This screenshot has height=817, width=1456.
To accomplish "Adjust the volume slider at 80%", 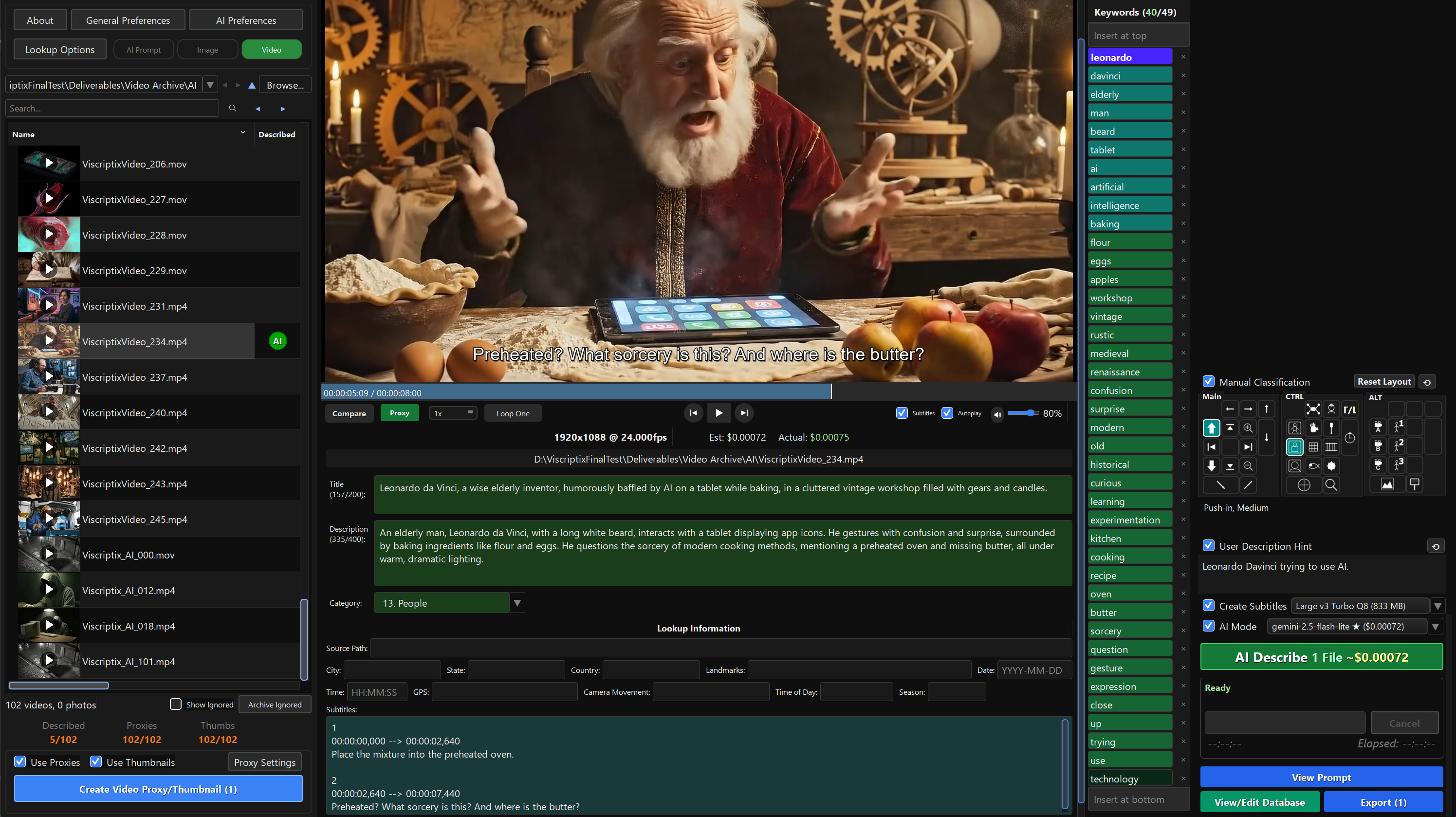I will click(x=1031, y=413).
